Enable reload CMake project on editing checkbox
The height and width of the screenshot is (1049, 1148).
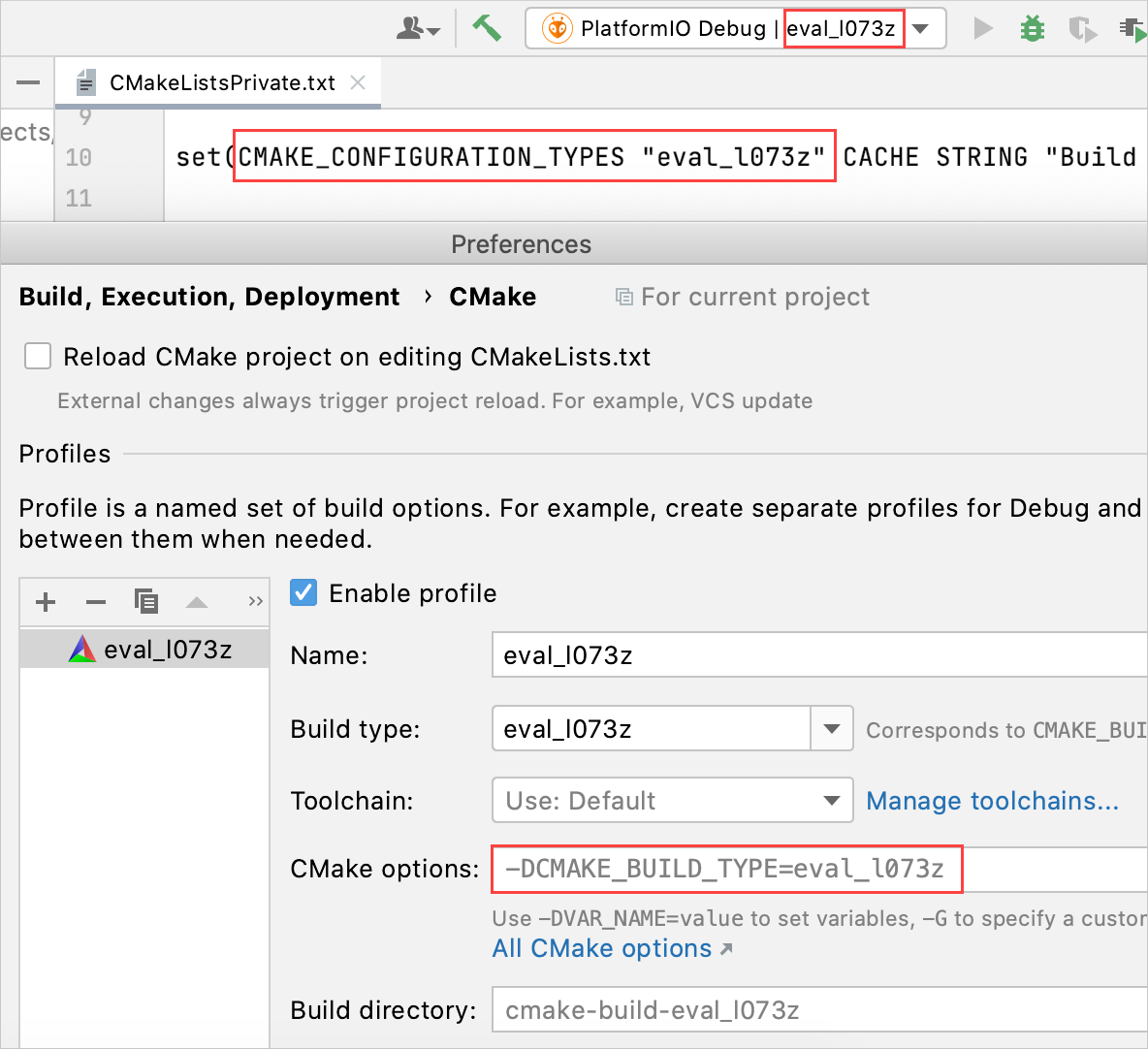point(38,357)
